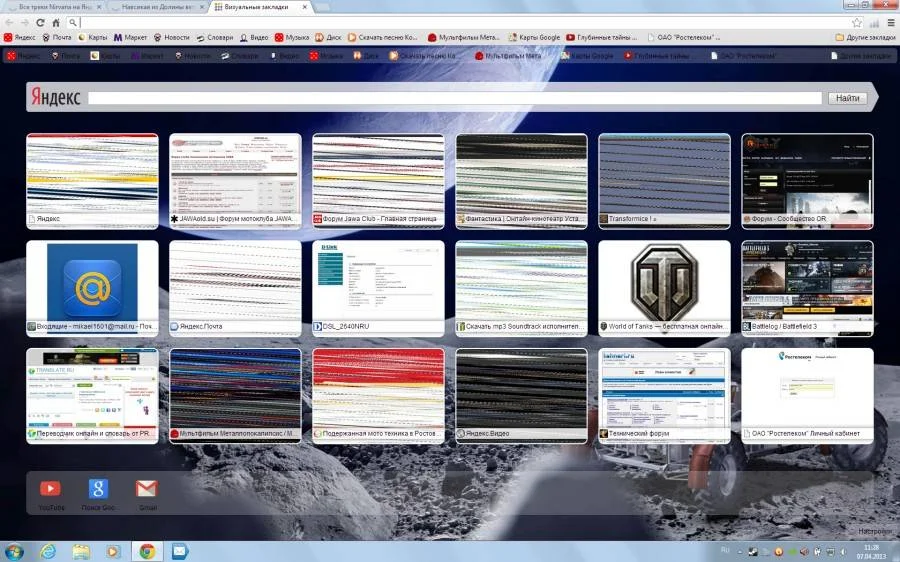900x562 pixels.
Task: Open the DSL_2640NRU visual bookmark
Action: click(x=378, y=281)
